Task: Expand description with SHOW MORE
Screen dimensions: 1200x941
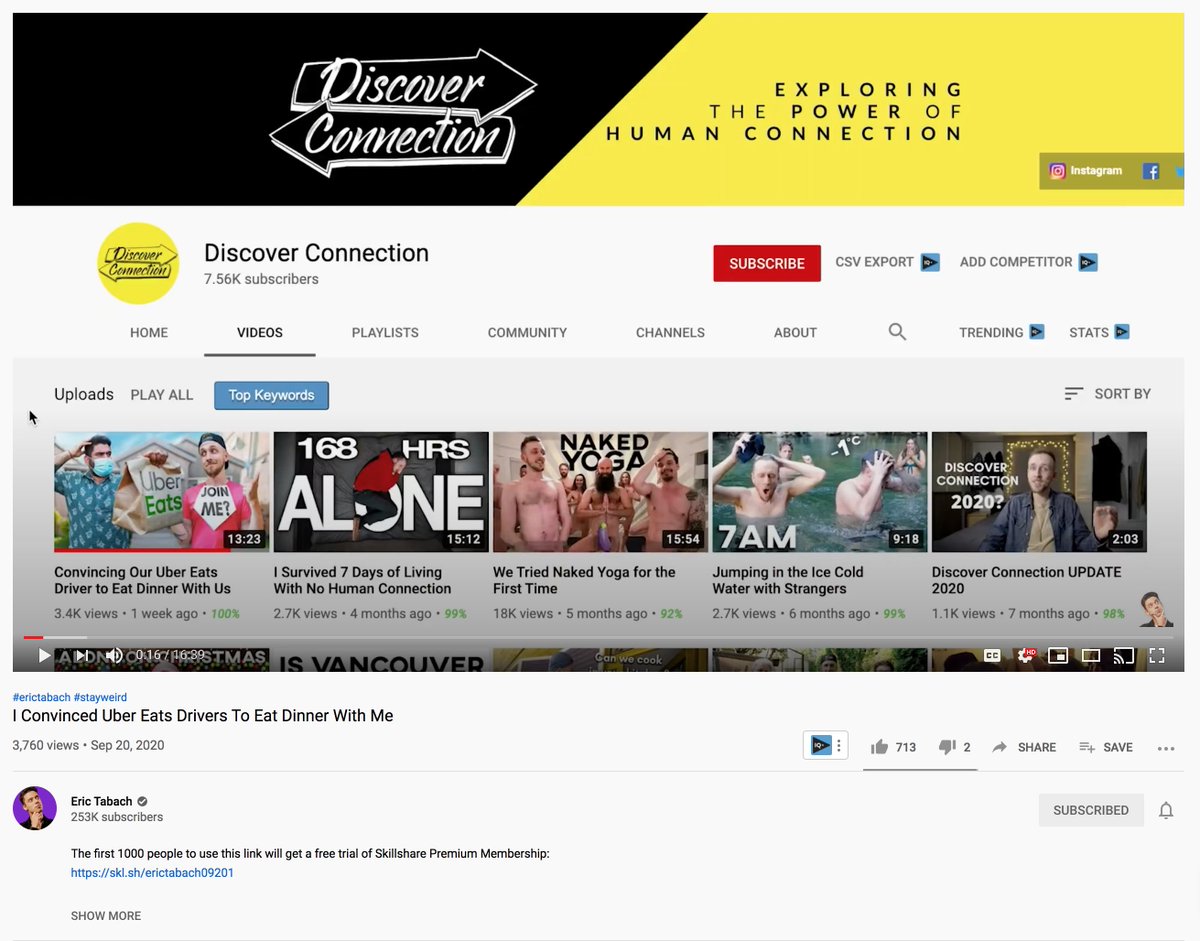Action: [x=106, y=916]
